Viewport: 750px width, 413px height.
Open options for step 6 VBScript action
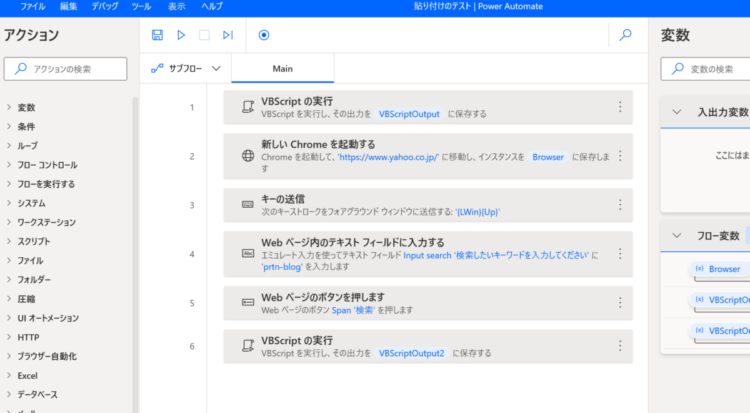click(x=620, y=346)
